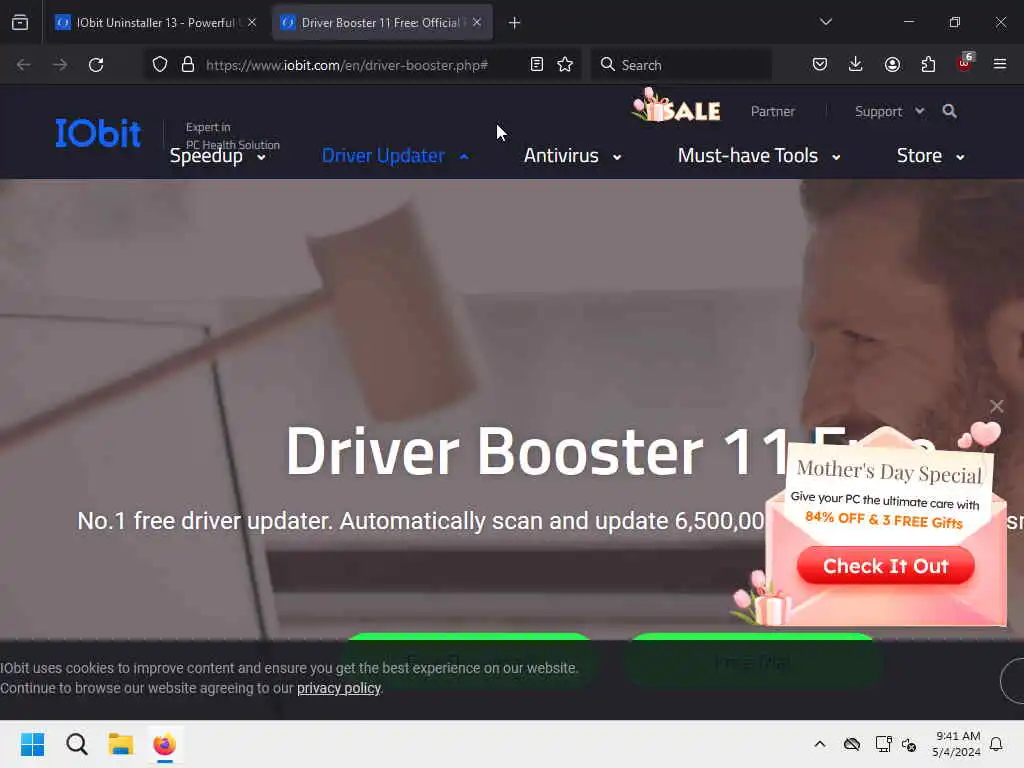Screen dimensions: 1024x768
Task: Open clock showing 9:41 AM
Action: 957,744
